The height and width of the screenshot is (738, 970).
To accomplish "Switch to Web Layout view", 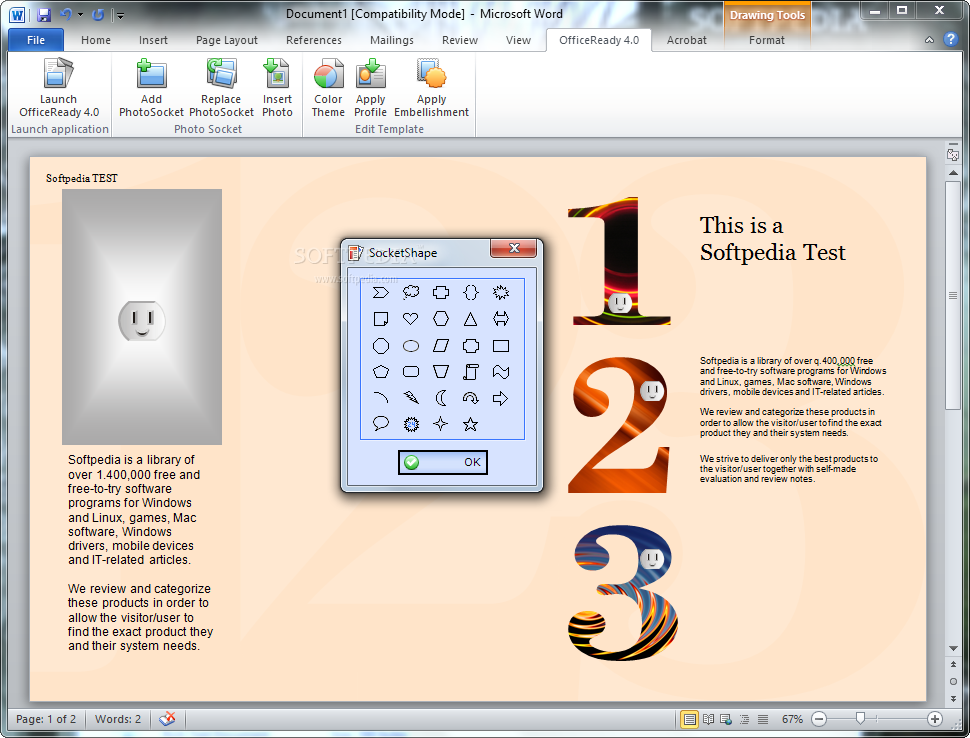I will pyautogui.click(x=726, y=719).
